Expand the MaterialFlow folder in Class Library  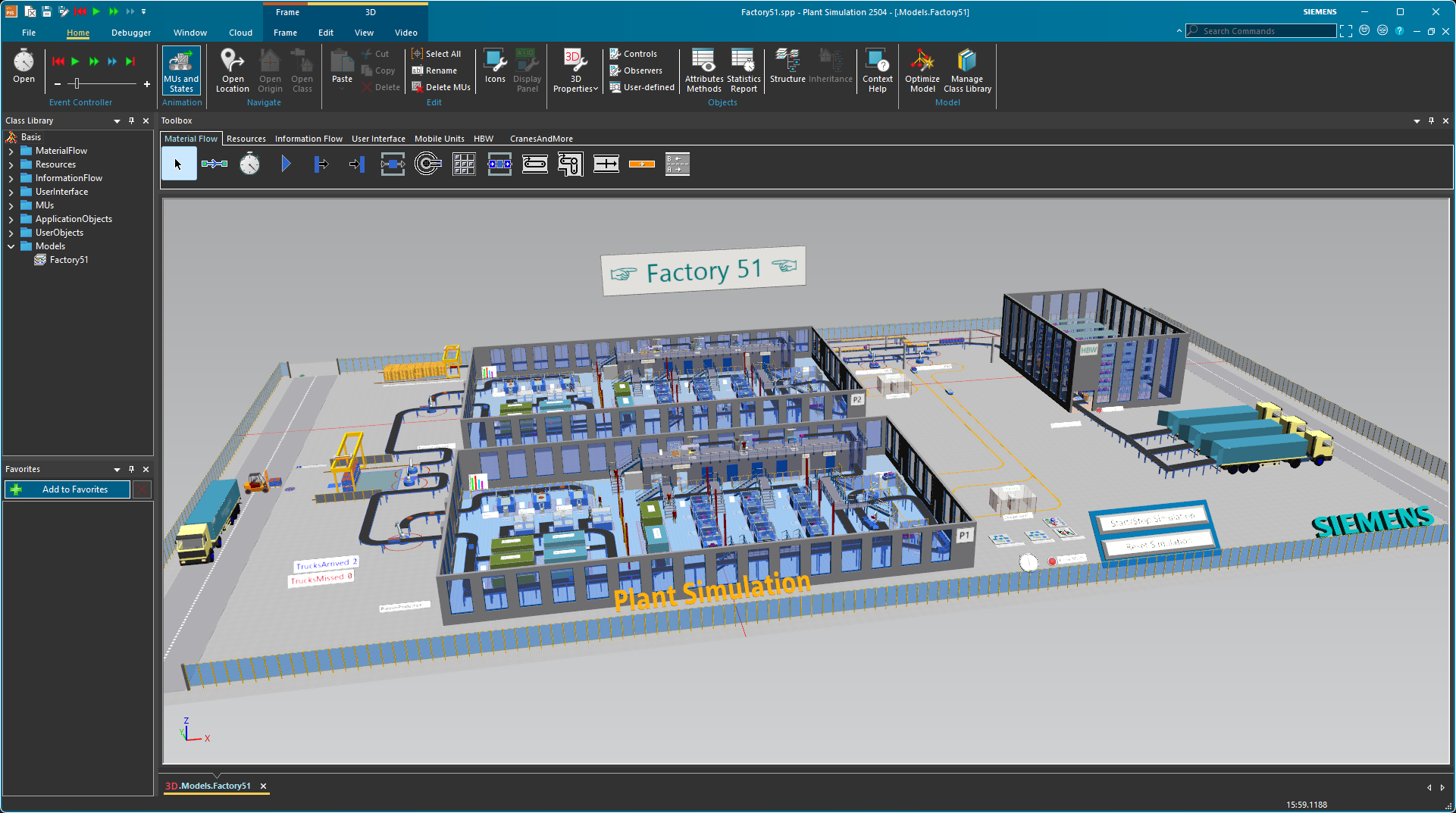tap(10, 150)
